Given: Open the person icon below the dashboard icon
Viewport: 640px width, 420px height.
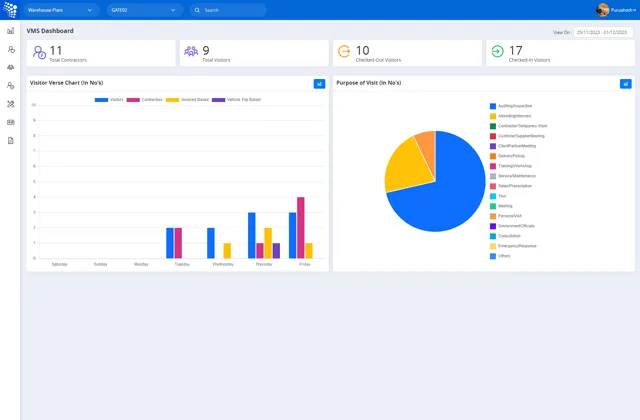Looking at the screenshot, I should point(11,49).
